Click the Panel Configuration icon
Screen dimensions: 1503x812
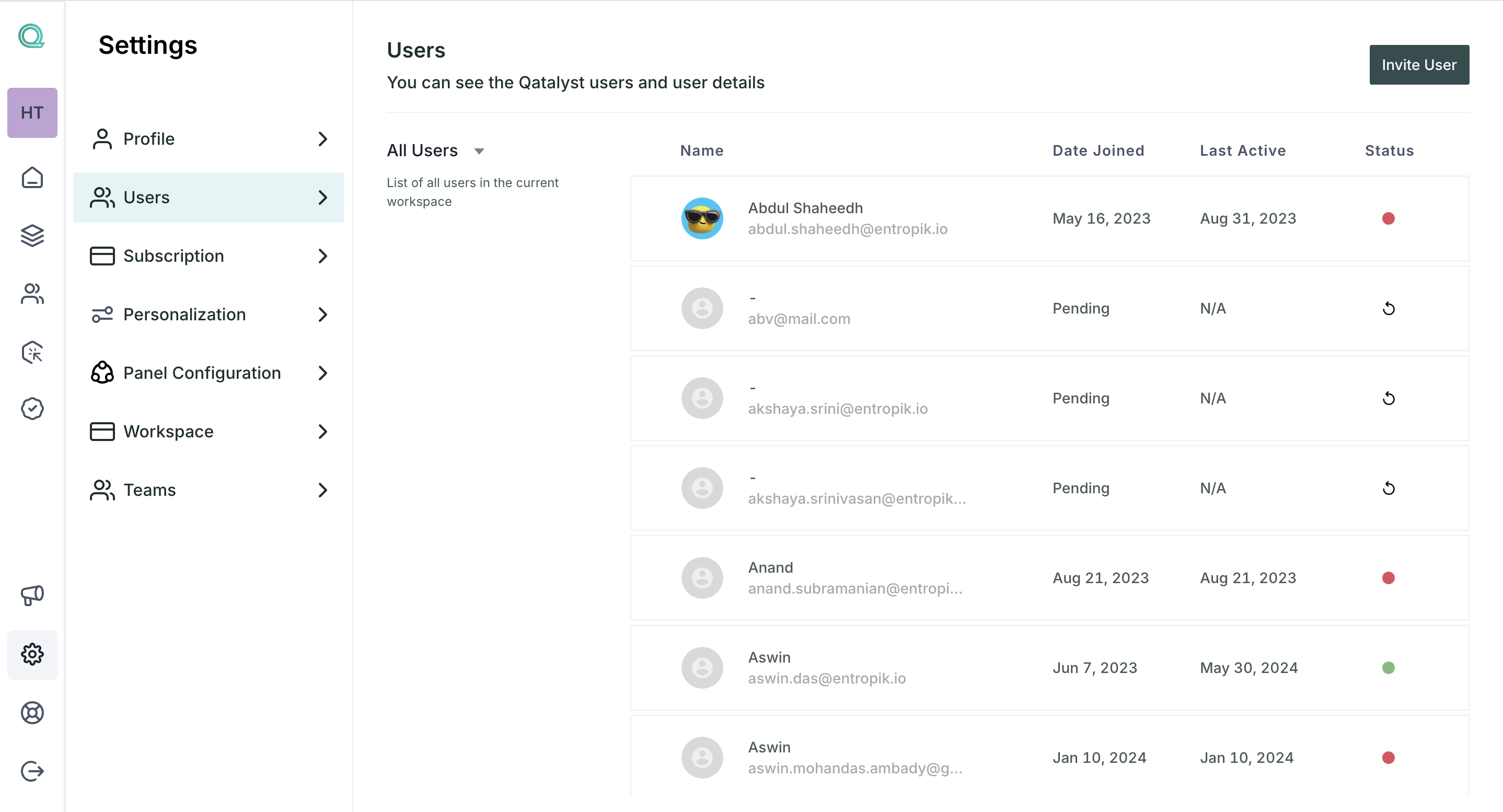(102, 372)
